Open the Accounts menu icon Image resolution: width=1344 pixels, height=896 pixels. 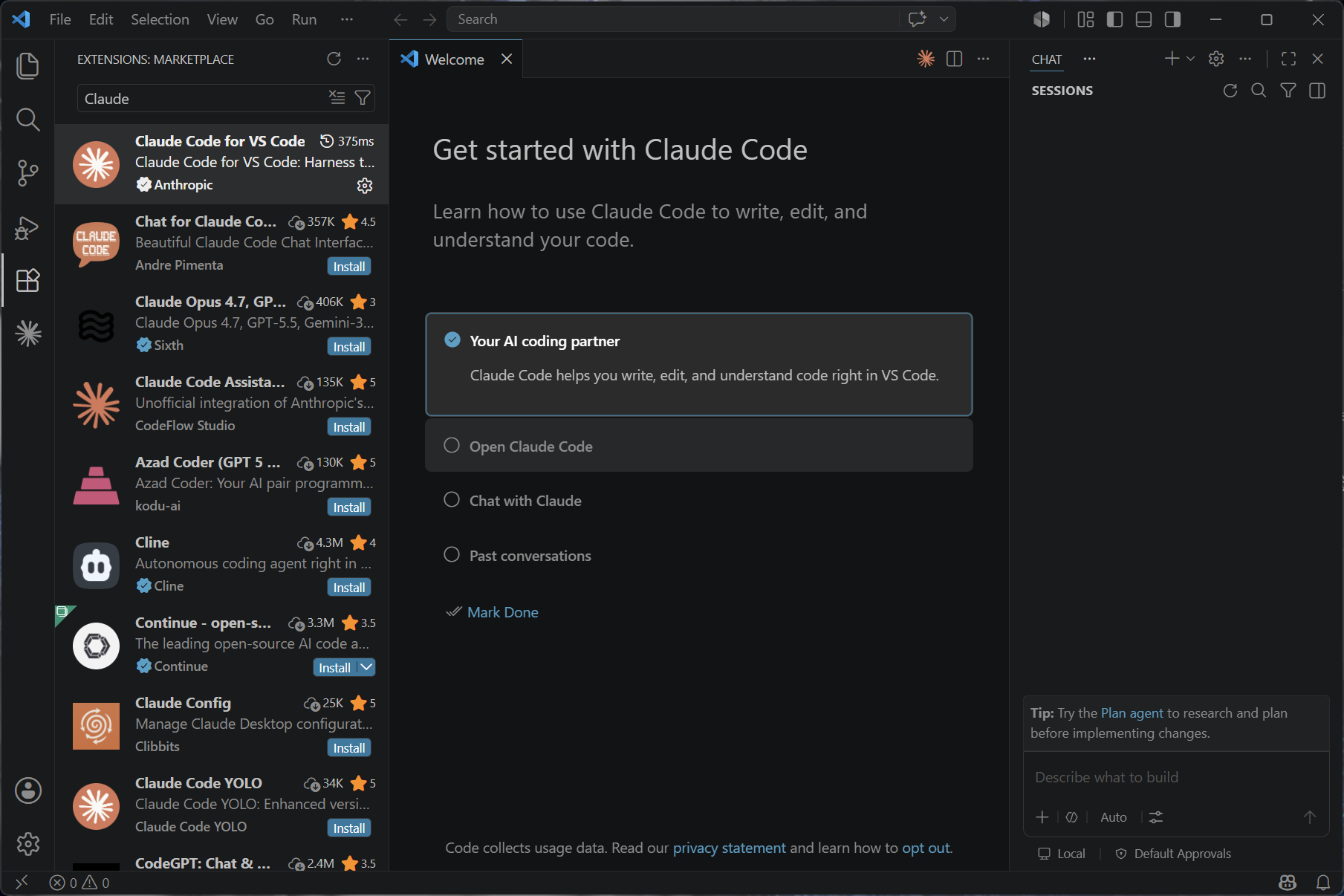[27, 791]
